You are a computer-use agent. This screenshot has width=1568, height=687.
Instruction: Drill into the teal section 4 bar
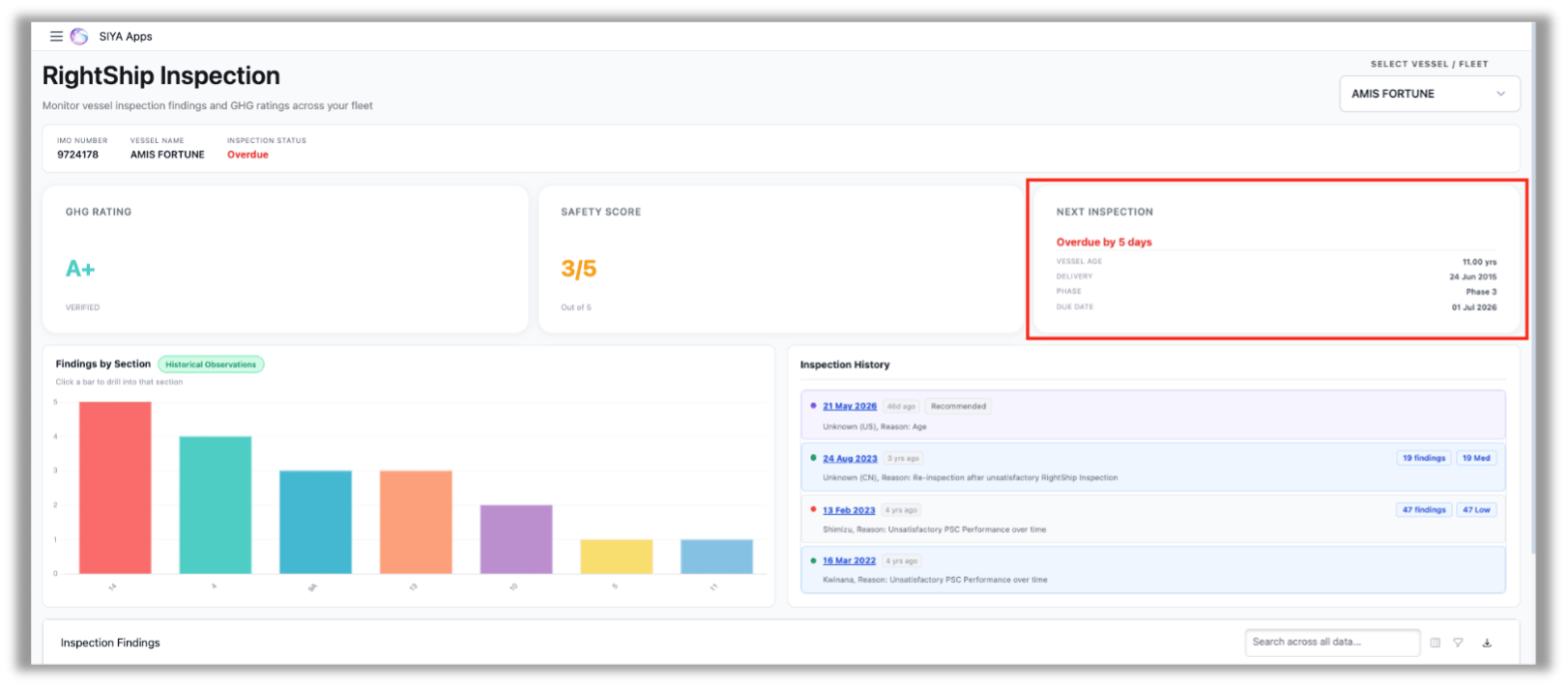[x=215, y=505]
